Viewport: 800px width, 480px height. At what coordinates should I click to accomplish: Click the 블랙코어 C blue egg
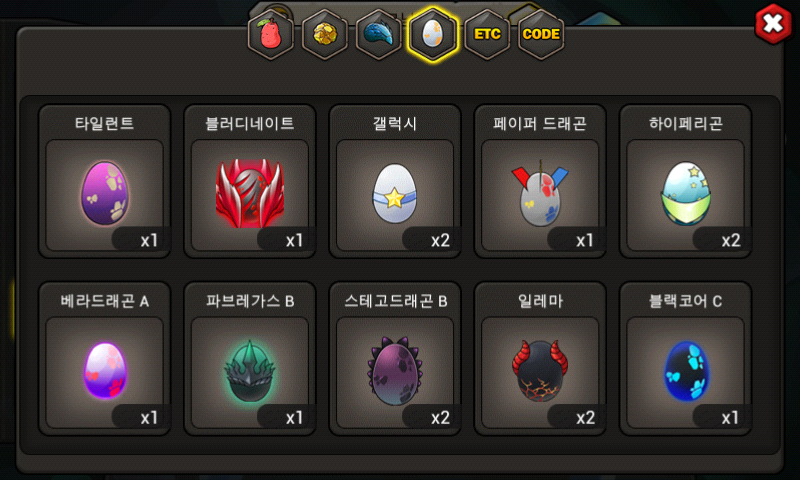685,370
